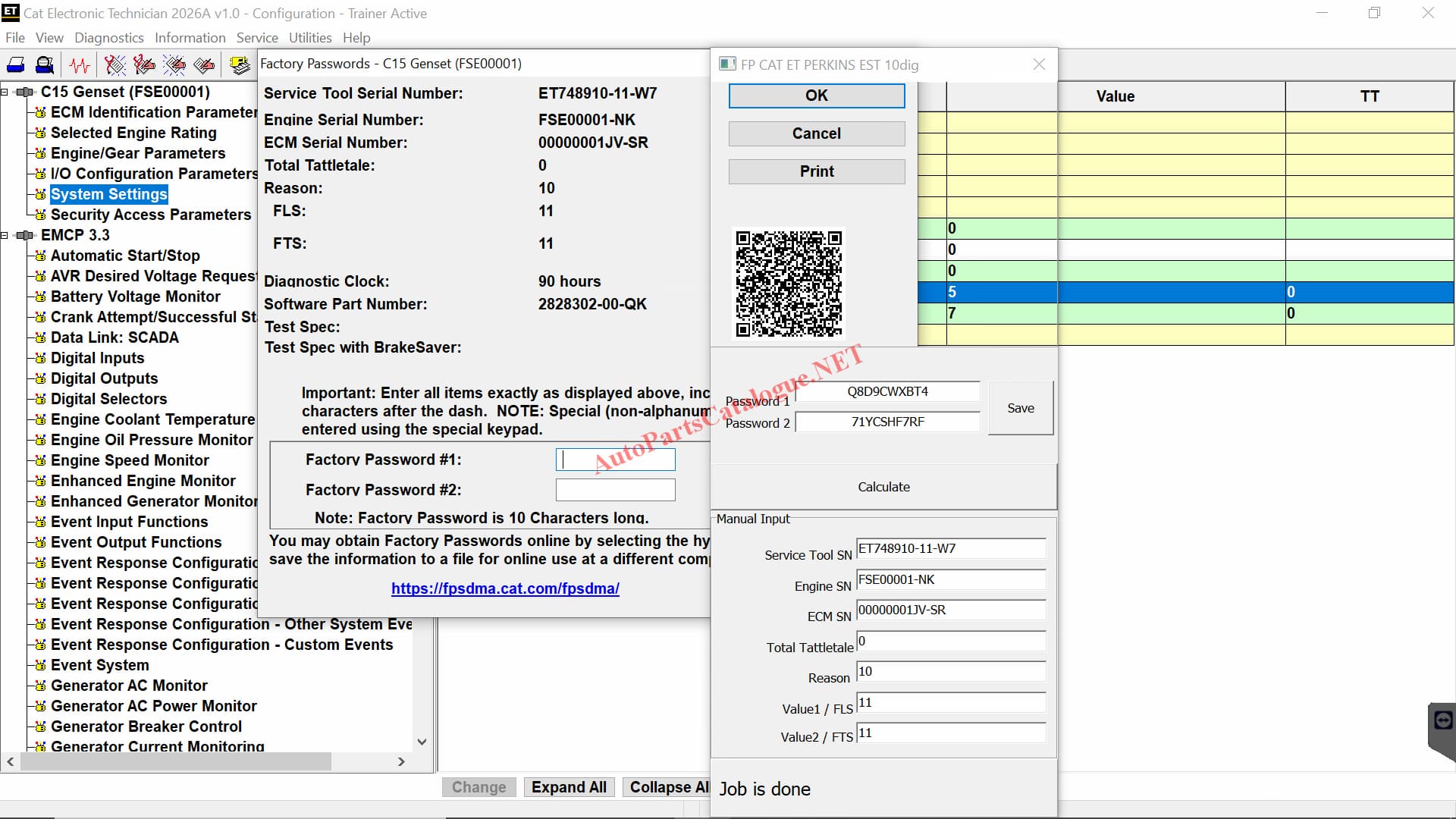Screen dimensions: 1456x819
Task: Click the Save passwords button
Action: tap(1020, 408)
